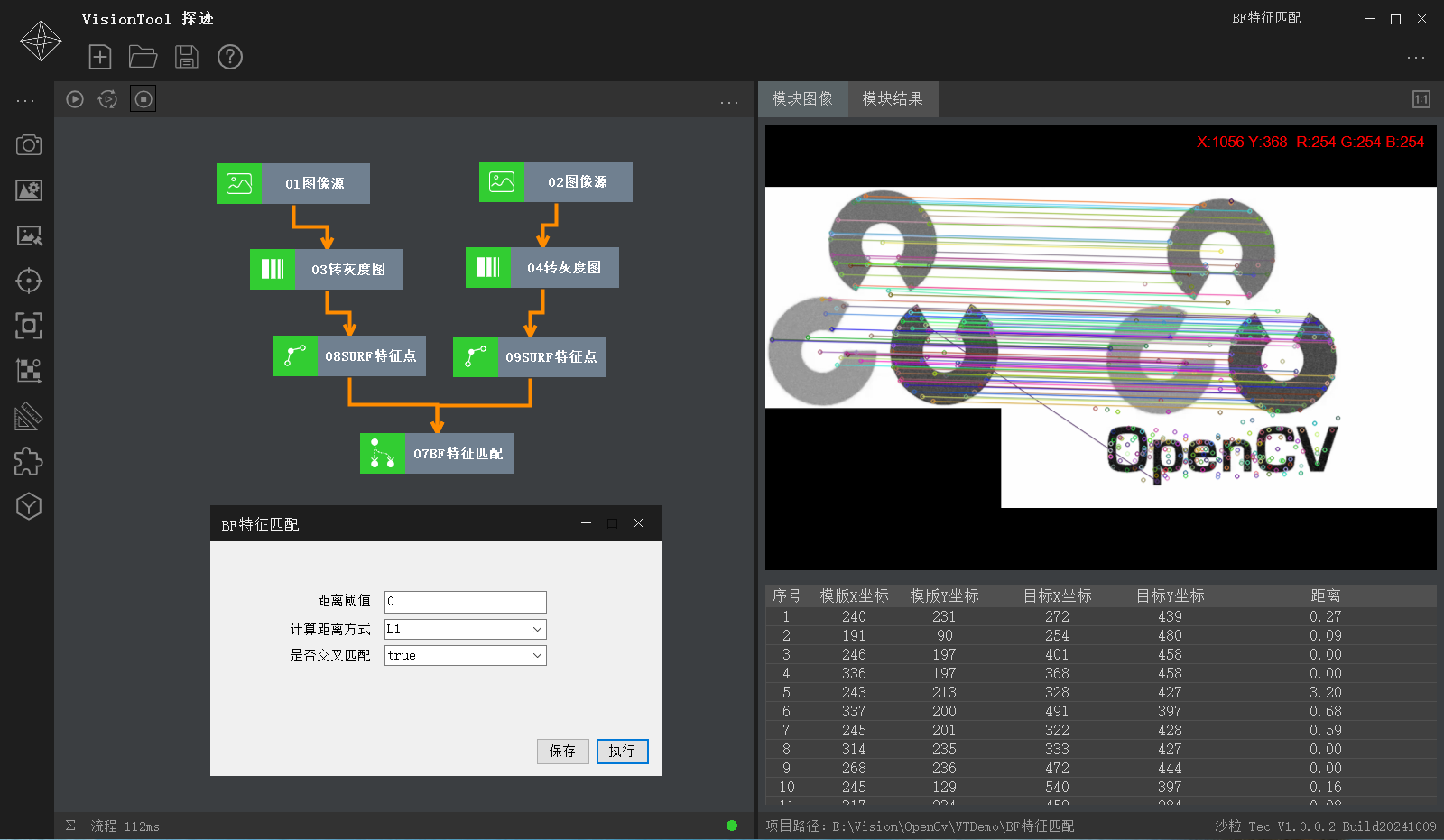
Task: Open the camera tools in the sidebar
Action: (29, 145)
